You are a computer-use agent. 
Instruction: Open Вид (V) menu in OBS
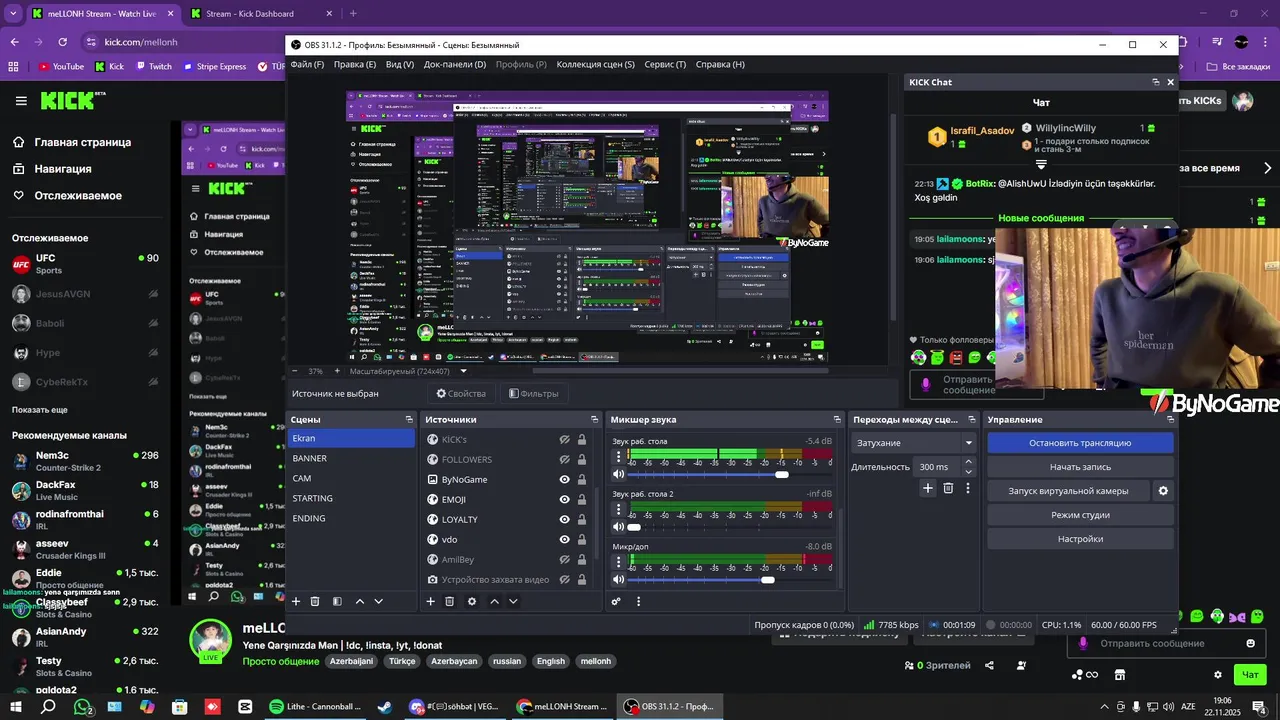[400, 64]
